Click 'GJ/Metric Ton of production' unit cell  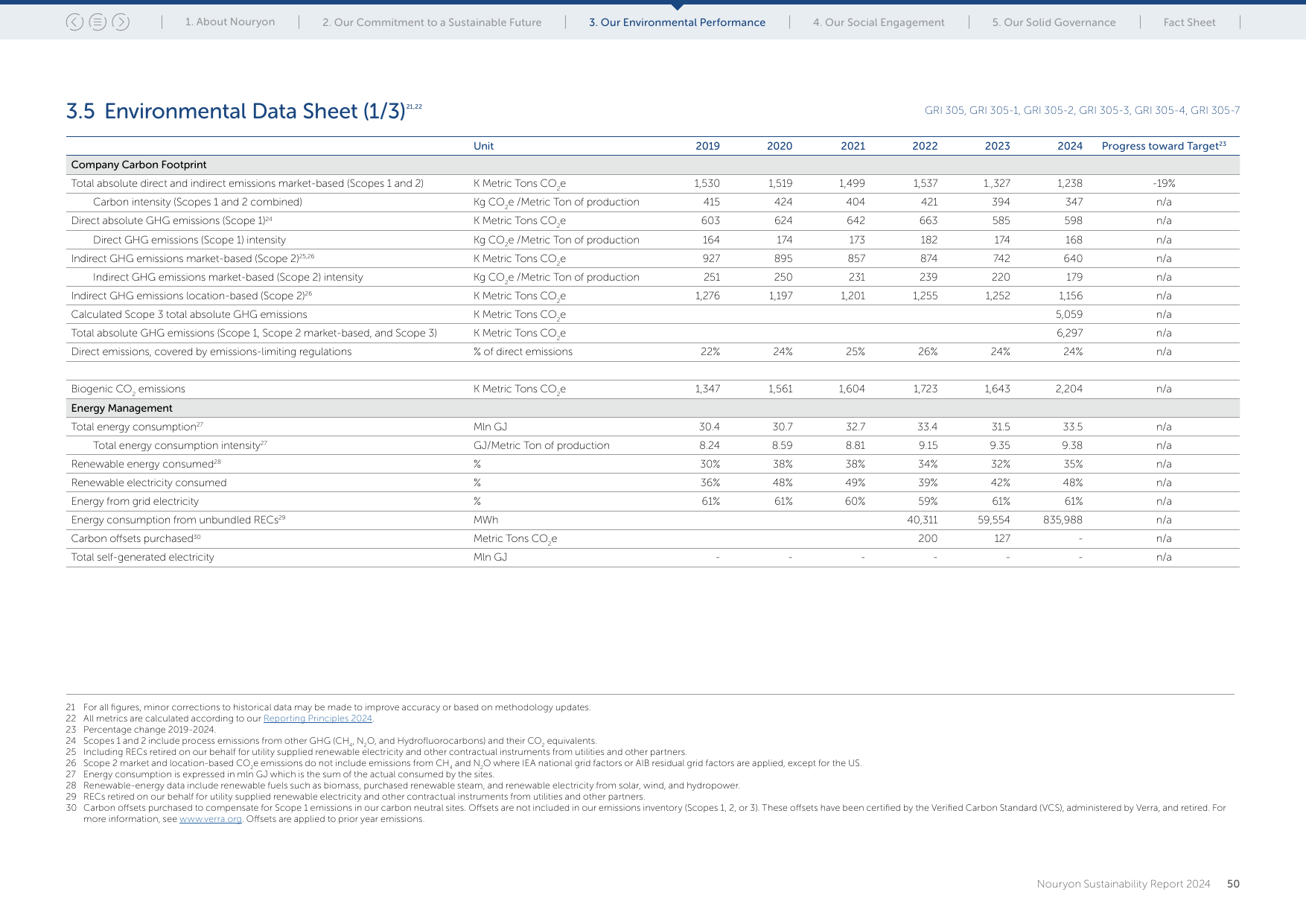click(541, 445)
